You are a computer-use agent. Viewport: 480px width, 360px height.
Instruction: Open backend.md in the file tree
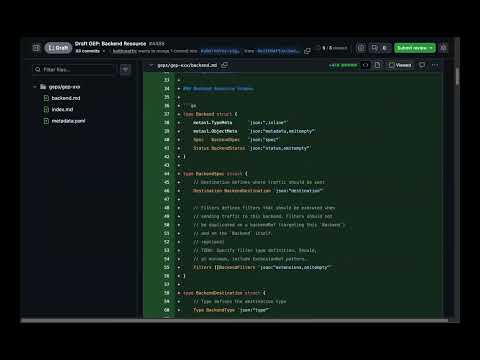click(x=66, y=98)
